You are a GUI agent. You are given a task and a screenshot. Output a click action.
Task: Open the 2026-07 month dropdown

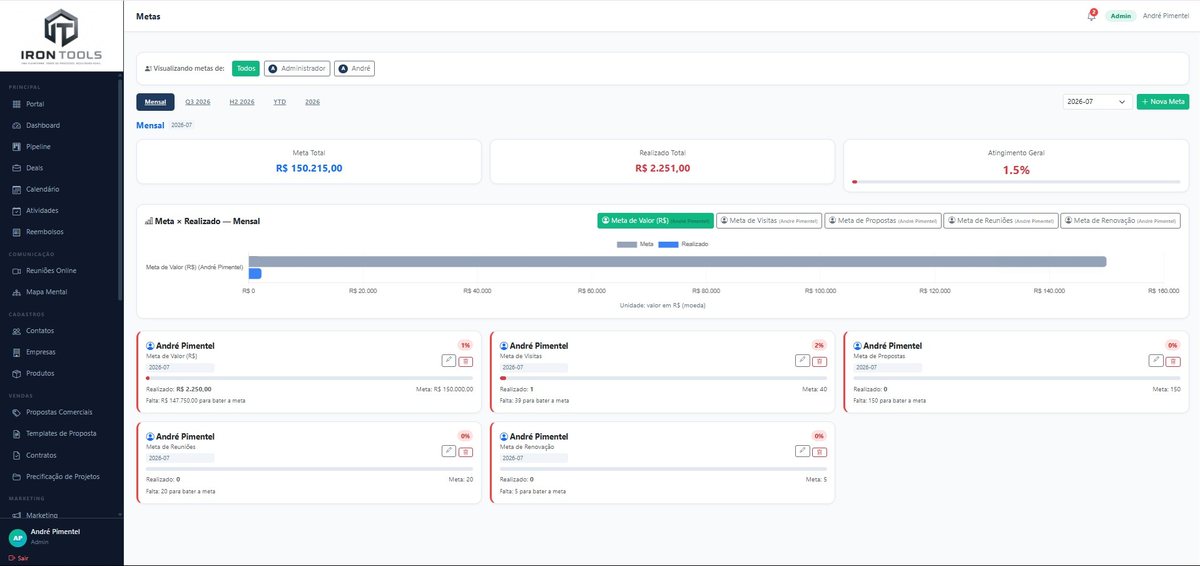[1097, 102]
